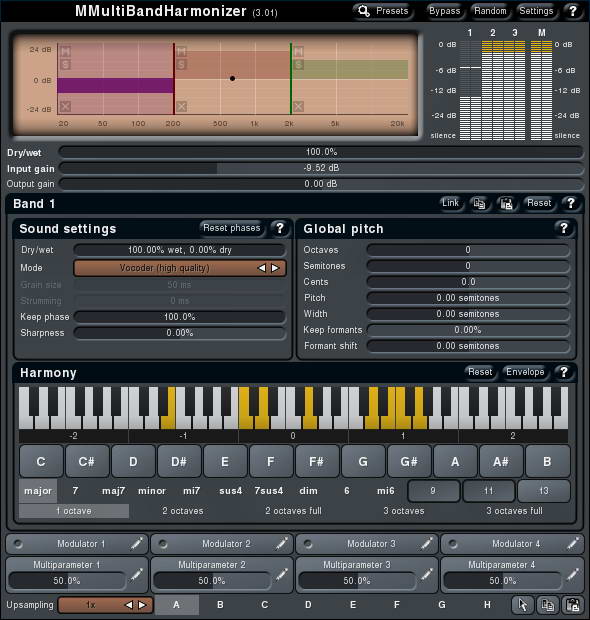The width and height of the screenshot is (590, 620).
Task: Click the Multiparameter 1 50.0% field
Action: [66, 581]
